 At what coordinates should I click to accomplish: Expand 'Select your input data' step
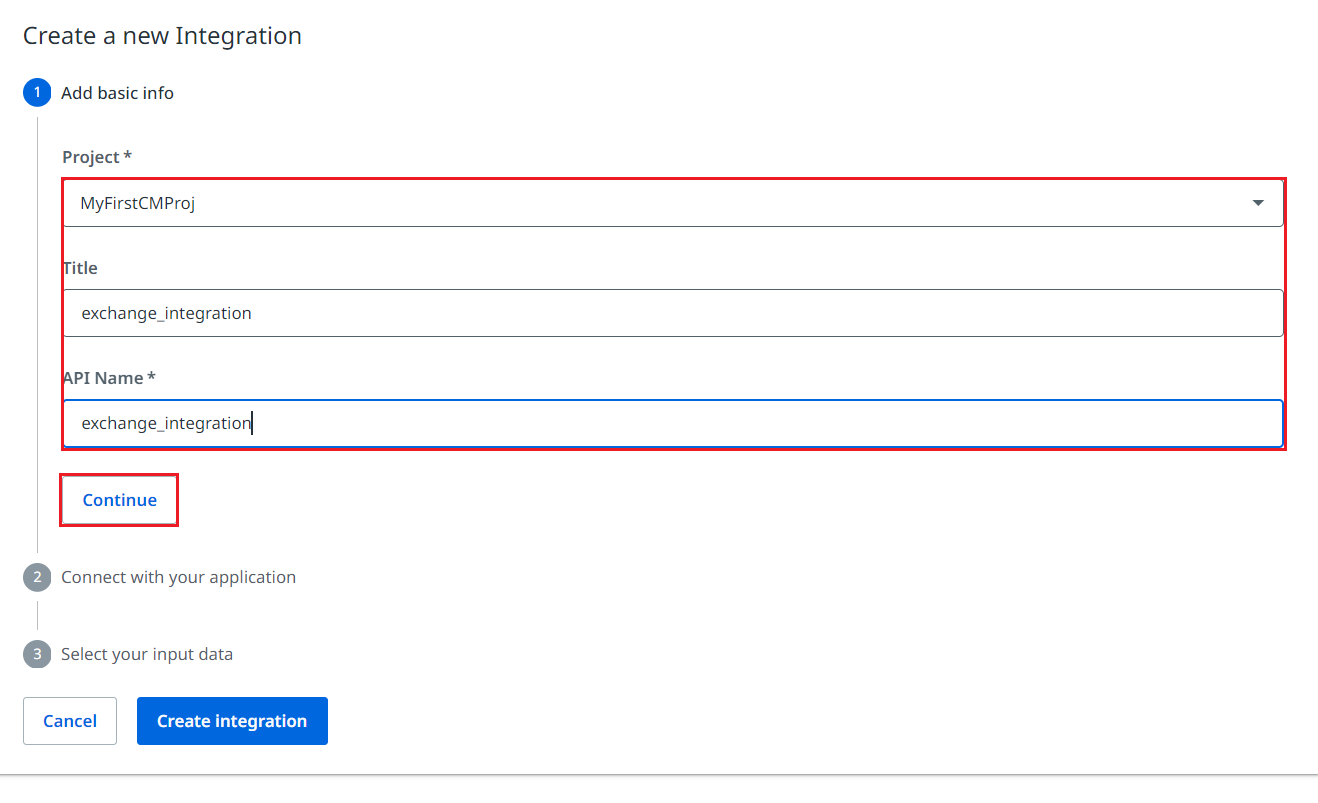coord(147,654)
